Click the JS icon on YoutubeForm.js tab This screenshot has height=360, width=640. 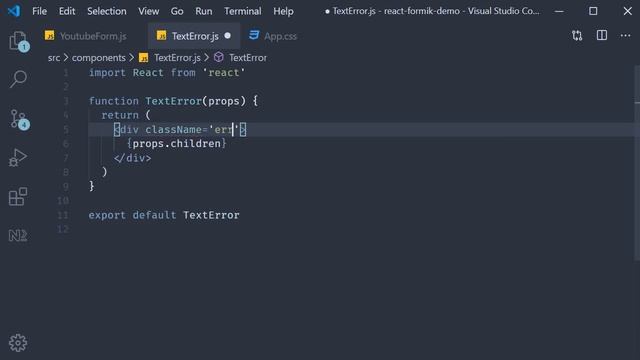pyautogui.click(x=49, y=36)
